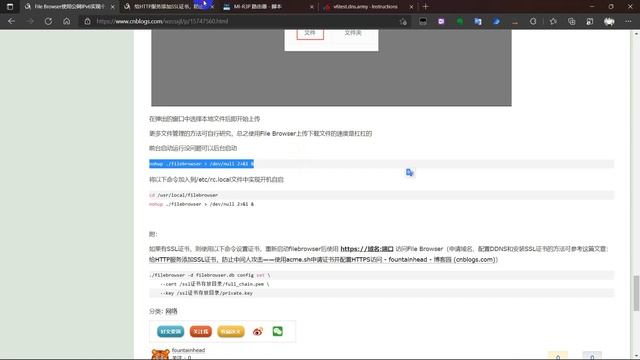The image size is (640, 360).
Task: Reload the current page
Action: click(48, 21)
